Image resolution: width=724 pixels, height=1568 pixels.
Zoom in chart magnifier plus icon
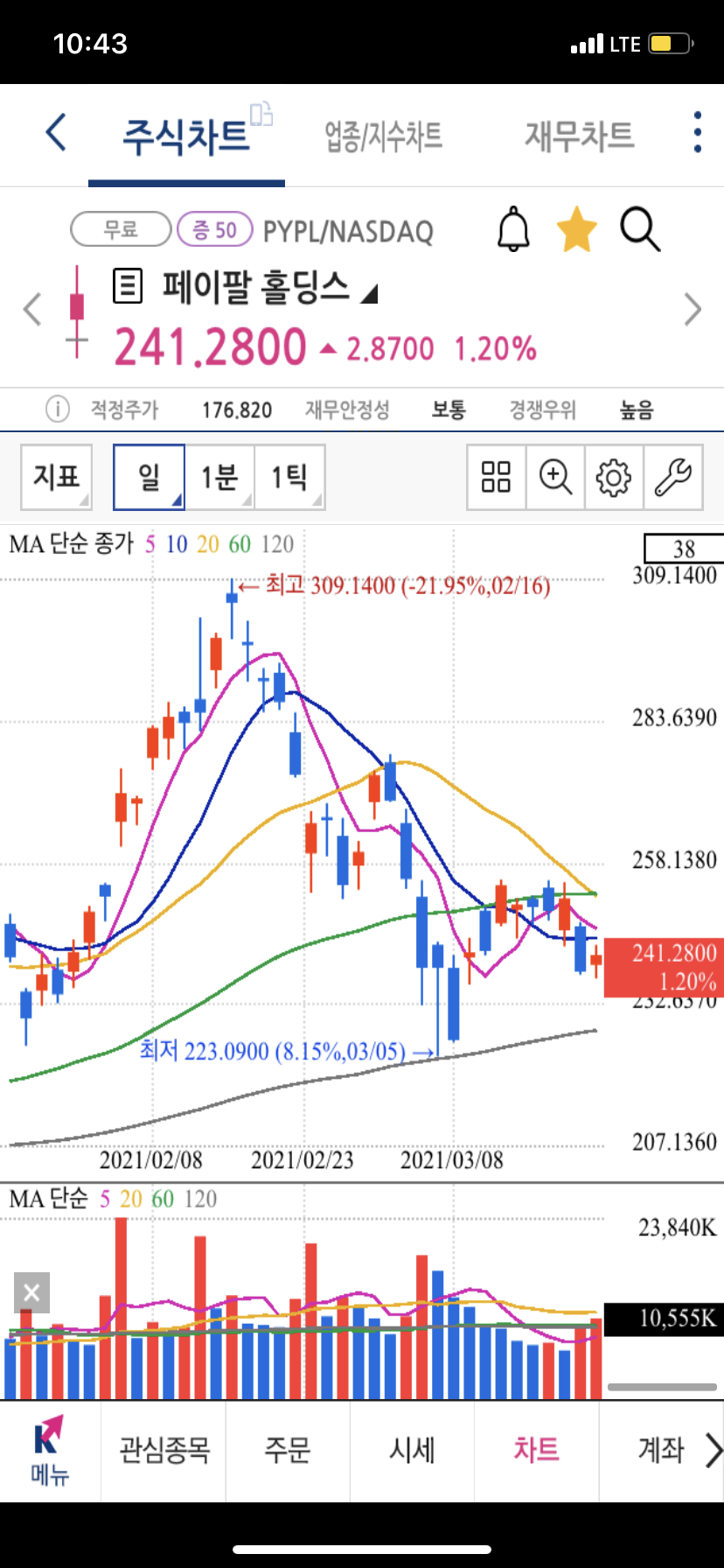click(555, 477)
